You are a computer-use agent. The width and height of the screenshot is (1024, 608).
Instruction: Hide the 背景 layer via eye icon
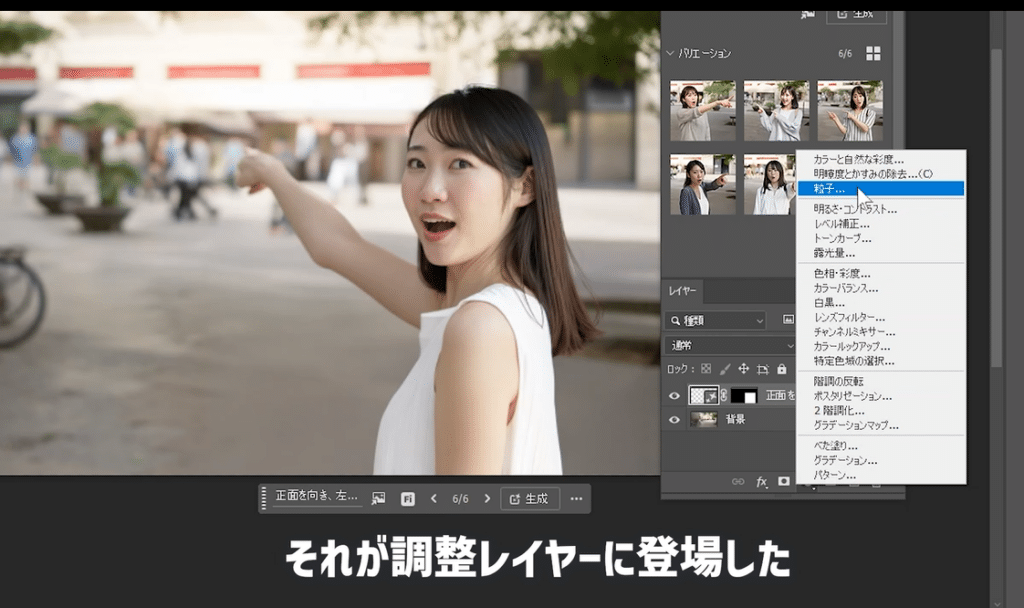click(674, 420)
